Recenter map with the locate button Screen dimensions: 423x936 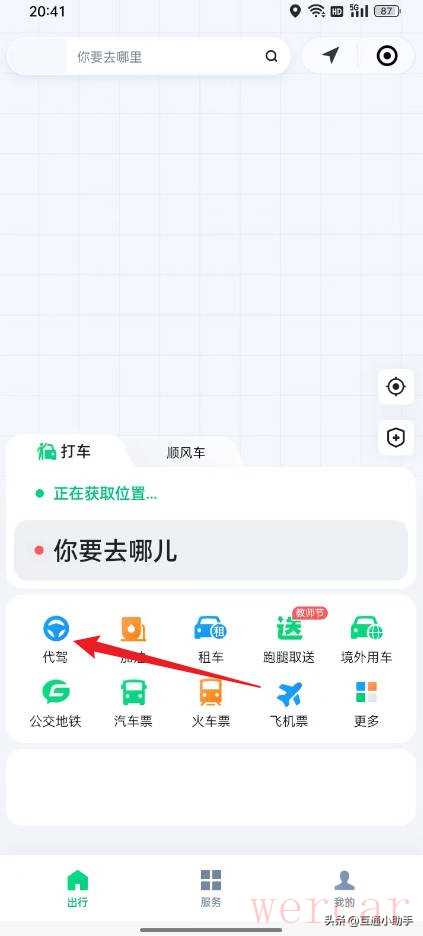[396, 387]
